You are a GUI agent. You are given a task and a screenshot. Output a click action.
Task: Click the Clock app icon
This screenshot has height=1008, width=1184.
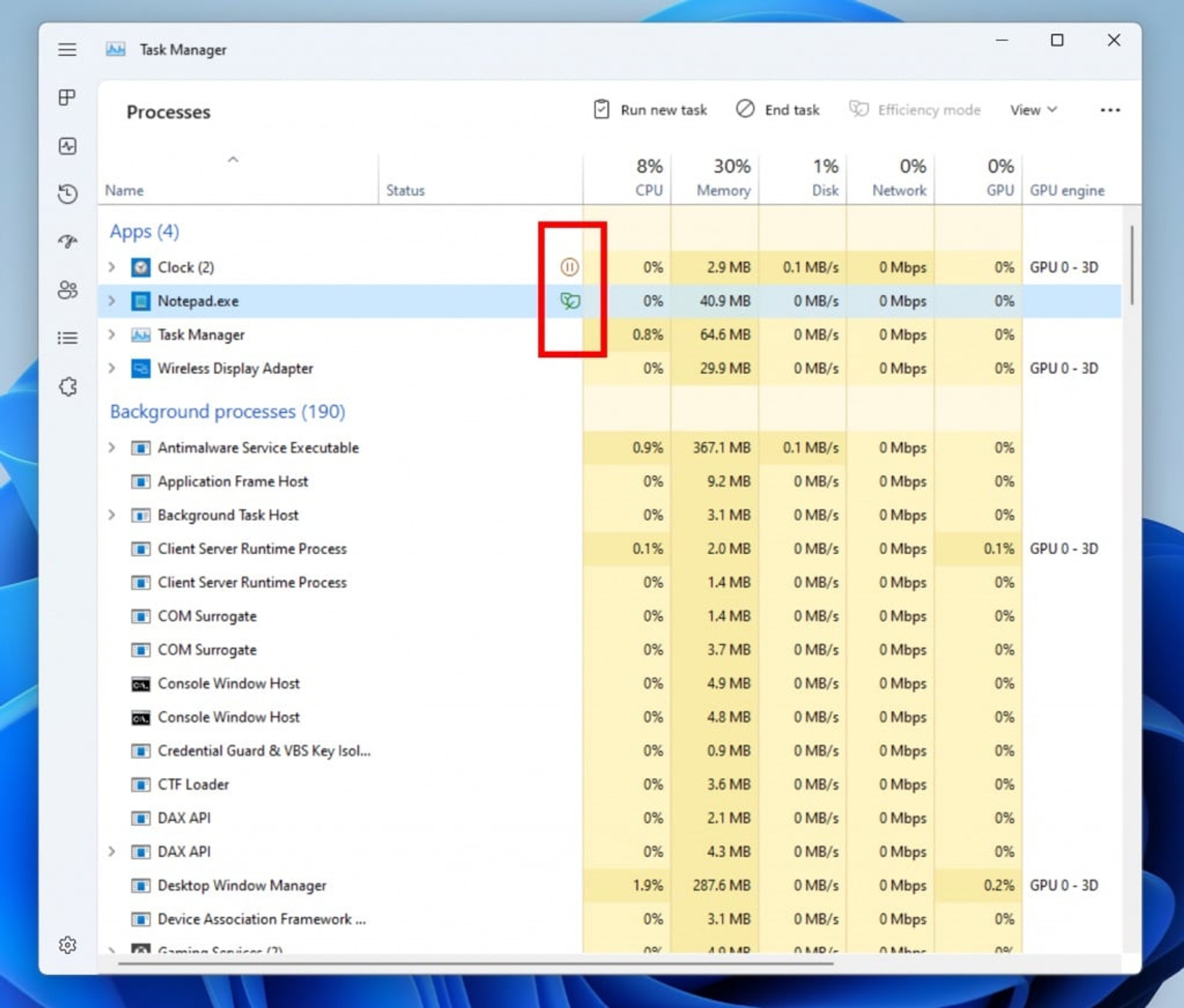[141, 267]
